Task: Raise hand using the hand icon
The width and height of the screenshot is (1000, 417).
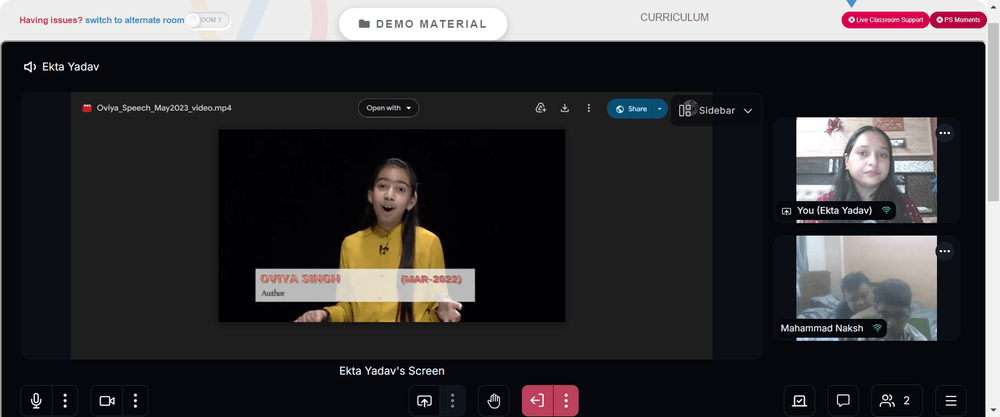Action: (494, 401)
